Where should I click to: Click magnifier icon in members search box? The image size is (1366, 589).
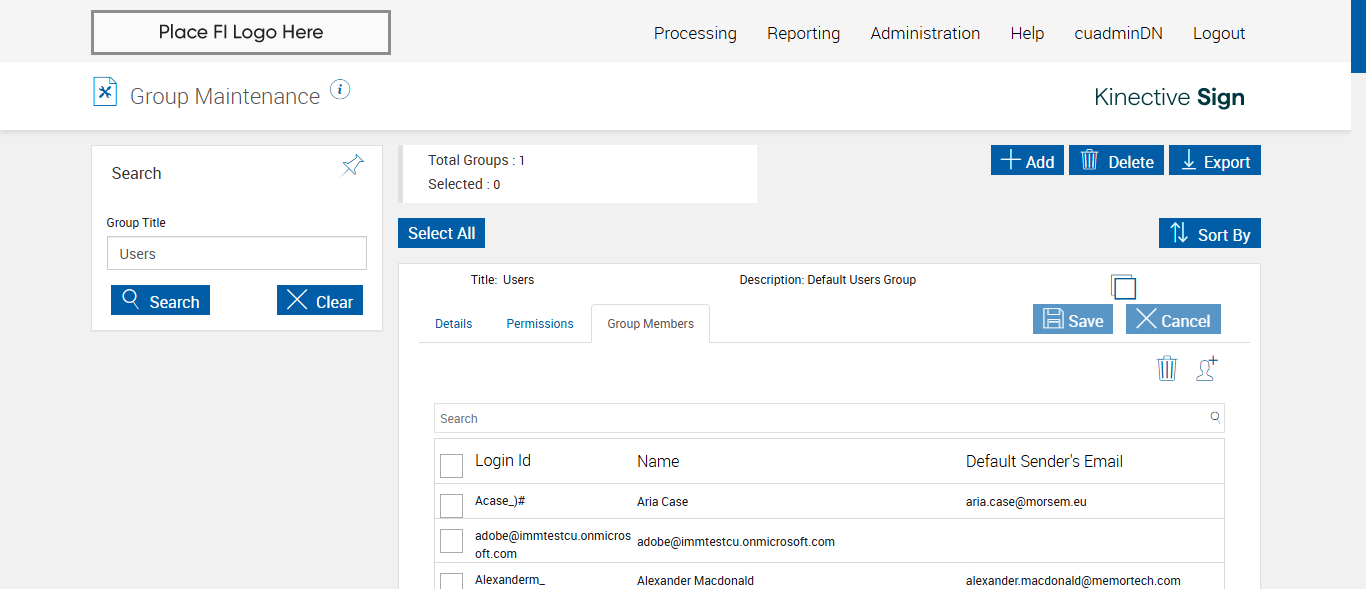point(1215,418)
